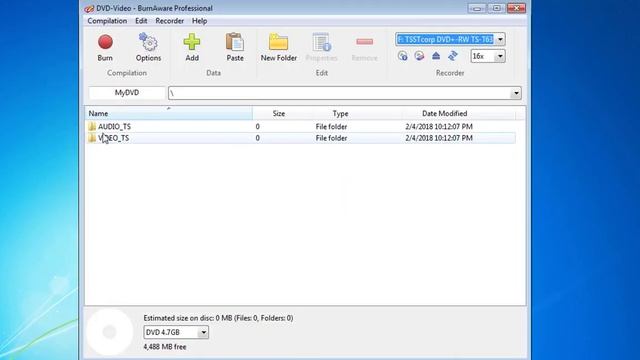Open the Help menu
The image size is (640, 360).
[200, 21]
